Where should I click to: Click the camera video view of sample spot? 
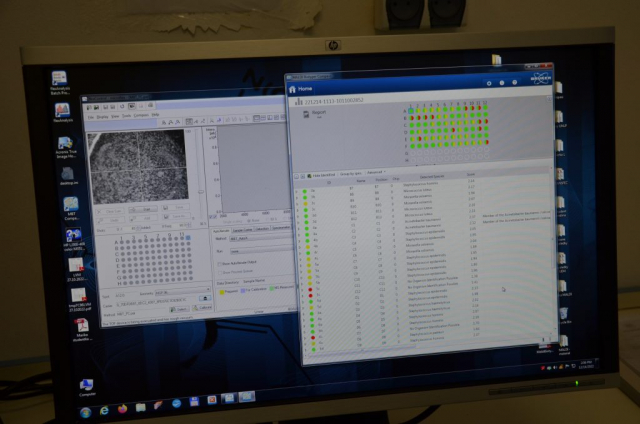138,166
